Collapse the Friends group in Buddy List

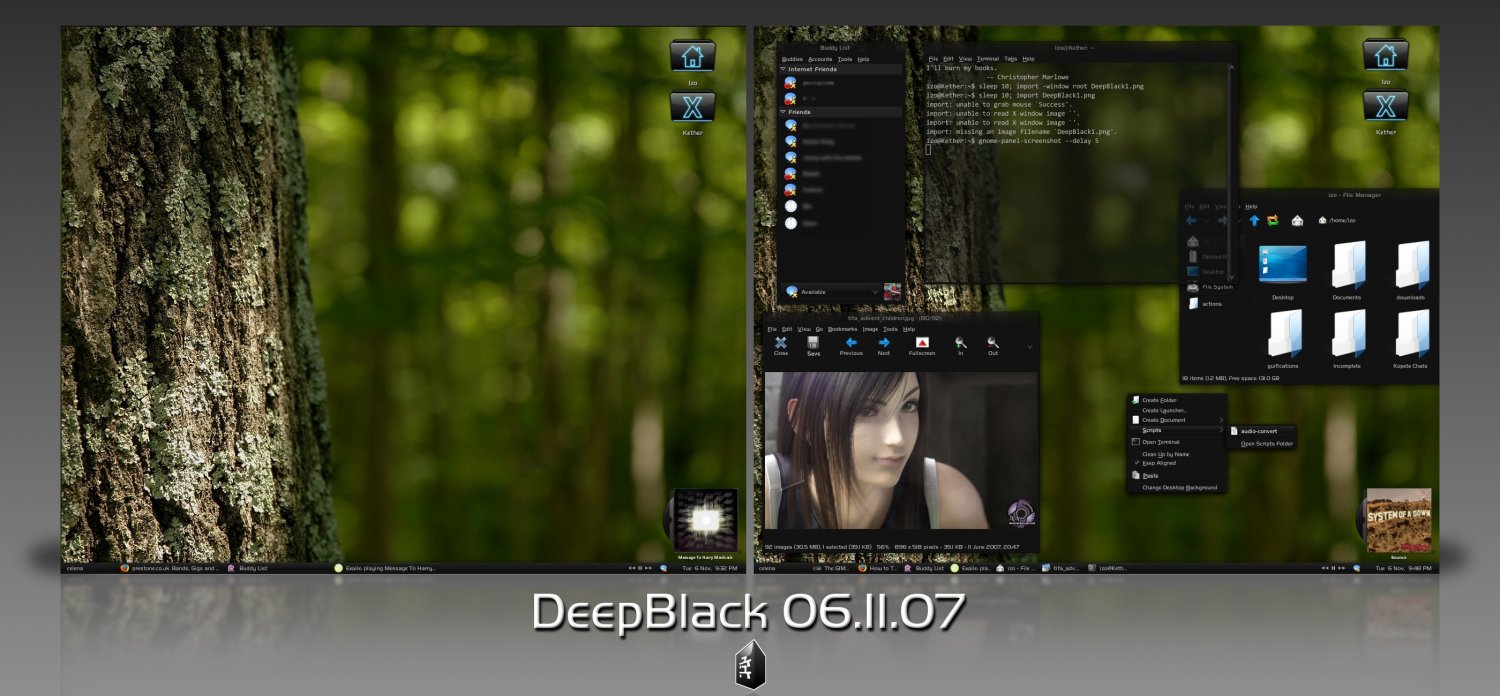pyautogui.click(x=783, y=113)
